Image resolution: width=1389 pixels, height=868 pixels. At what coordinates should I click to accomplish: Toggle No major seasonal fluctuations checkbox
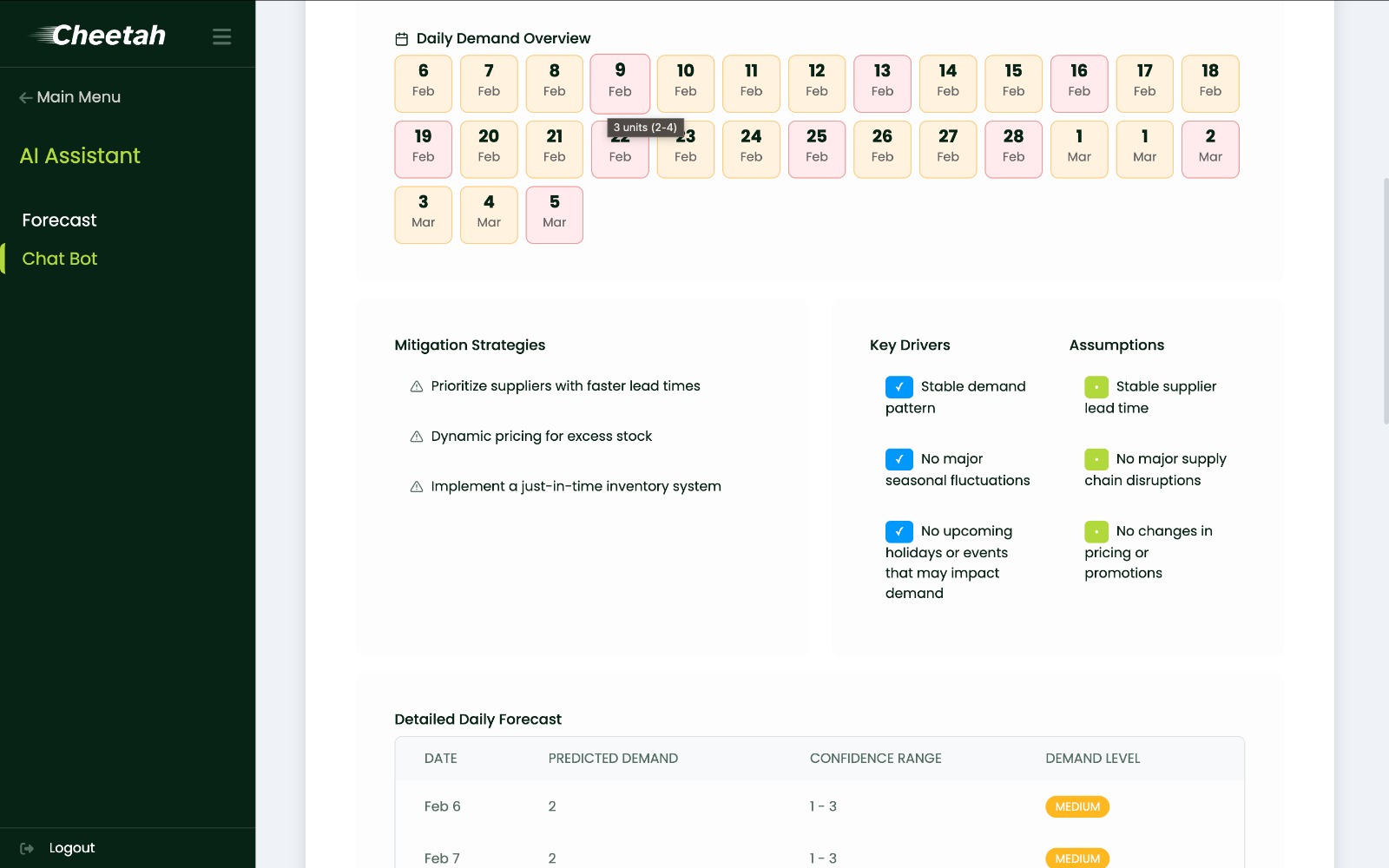(x=899, y=459)
